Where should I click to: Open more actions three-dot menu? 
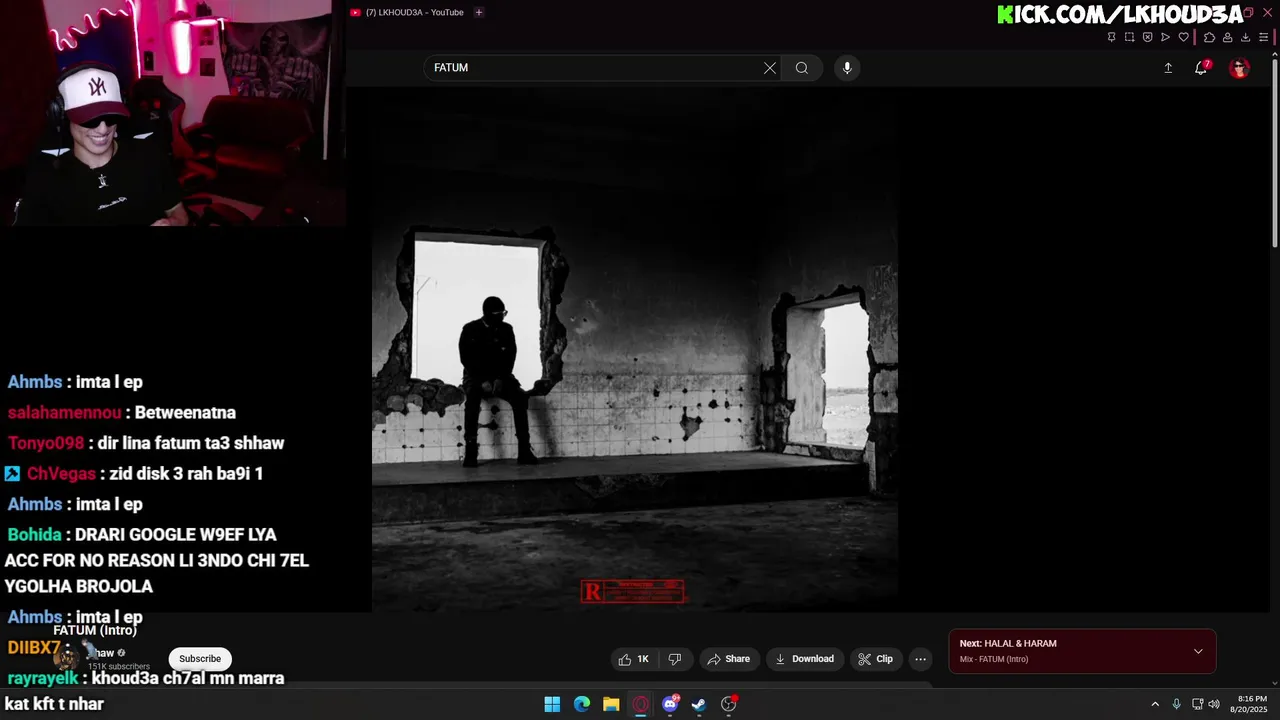point(921,659)
